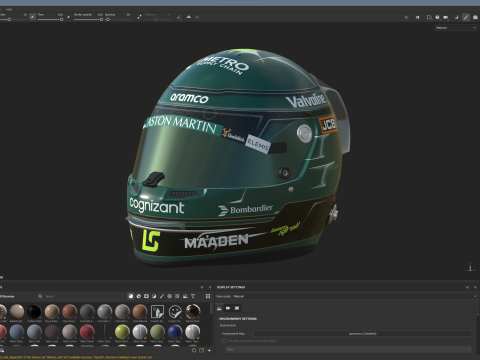
Task: Filter shelf by Filters half-circle icon
Action: click(x=154, y=296)
